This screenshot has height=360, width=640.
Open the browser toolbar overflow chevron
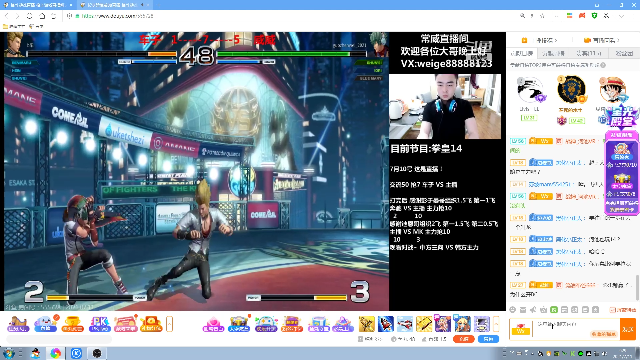pos(621,16)
